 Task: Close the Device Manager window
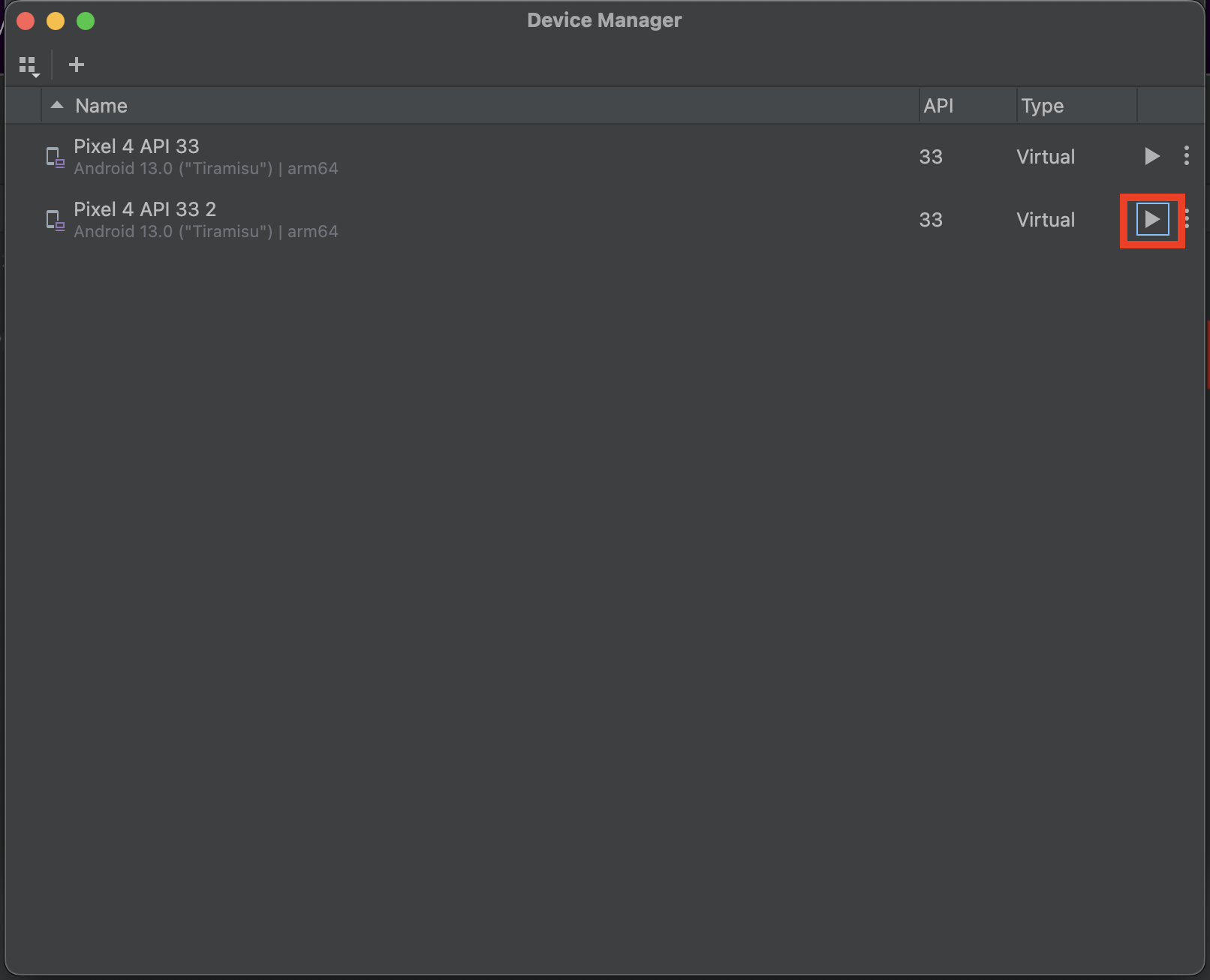pos(26,21)
